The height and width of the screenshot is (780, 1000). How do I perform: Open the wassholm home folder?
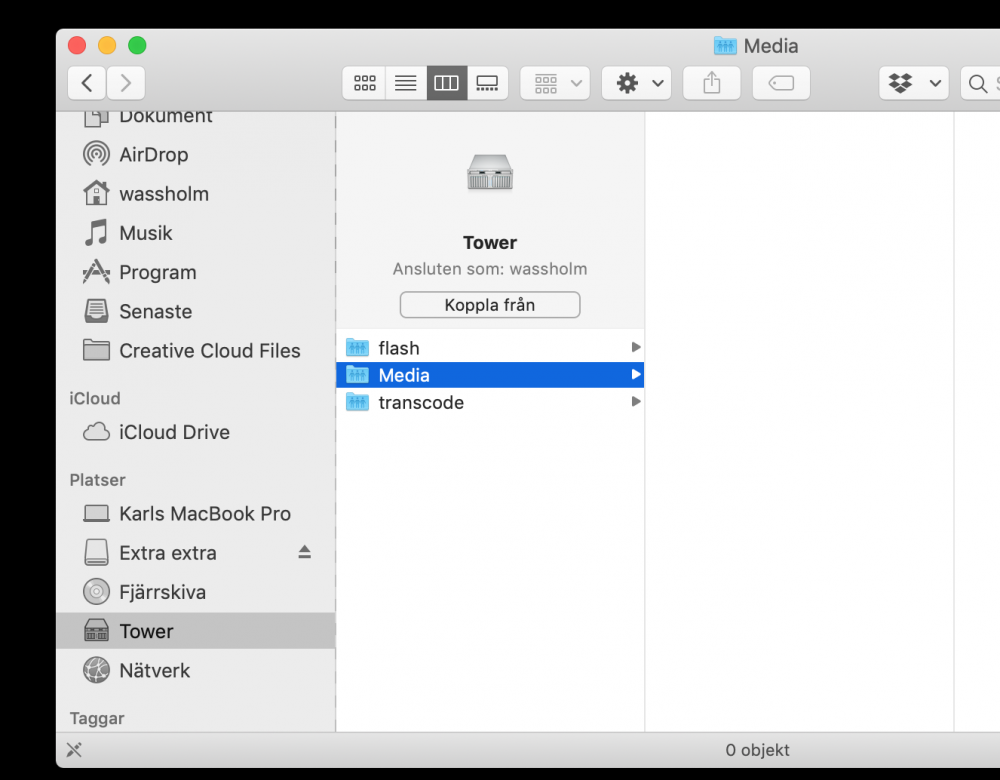(195, 193)
